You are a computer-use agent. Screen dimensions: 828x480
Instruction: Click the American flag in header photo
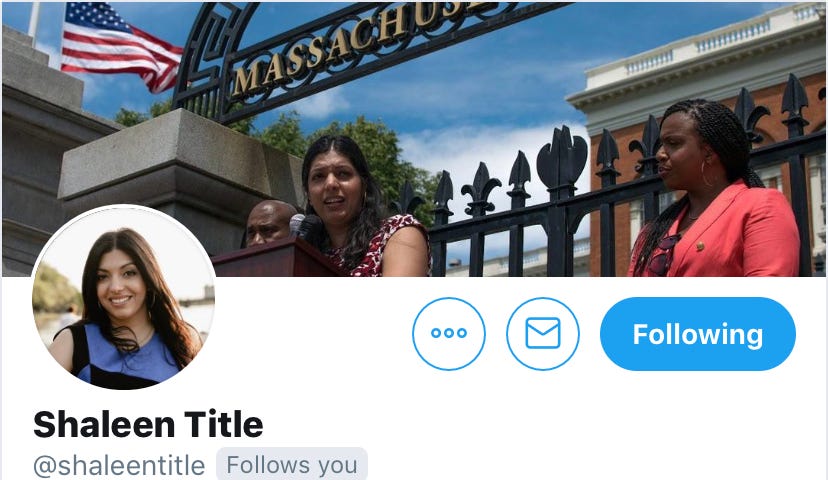pos(121,46)
